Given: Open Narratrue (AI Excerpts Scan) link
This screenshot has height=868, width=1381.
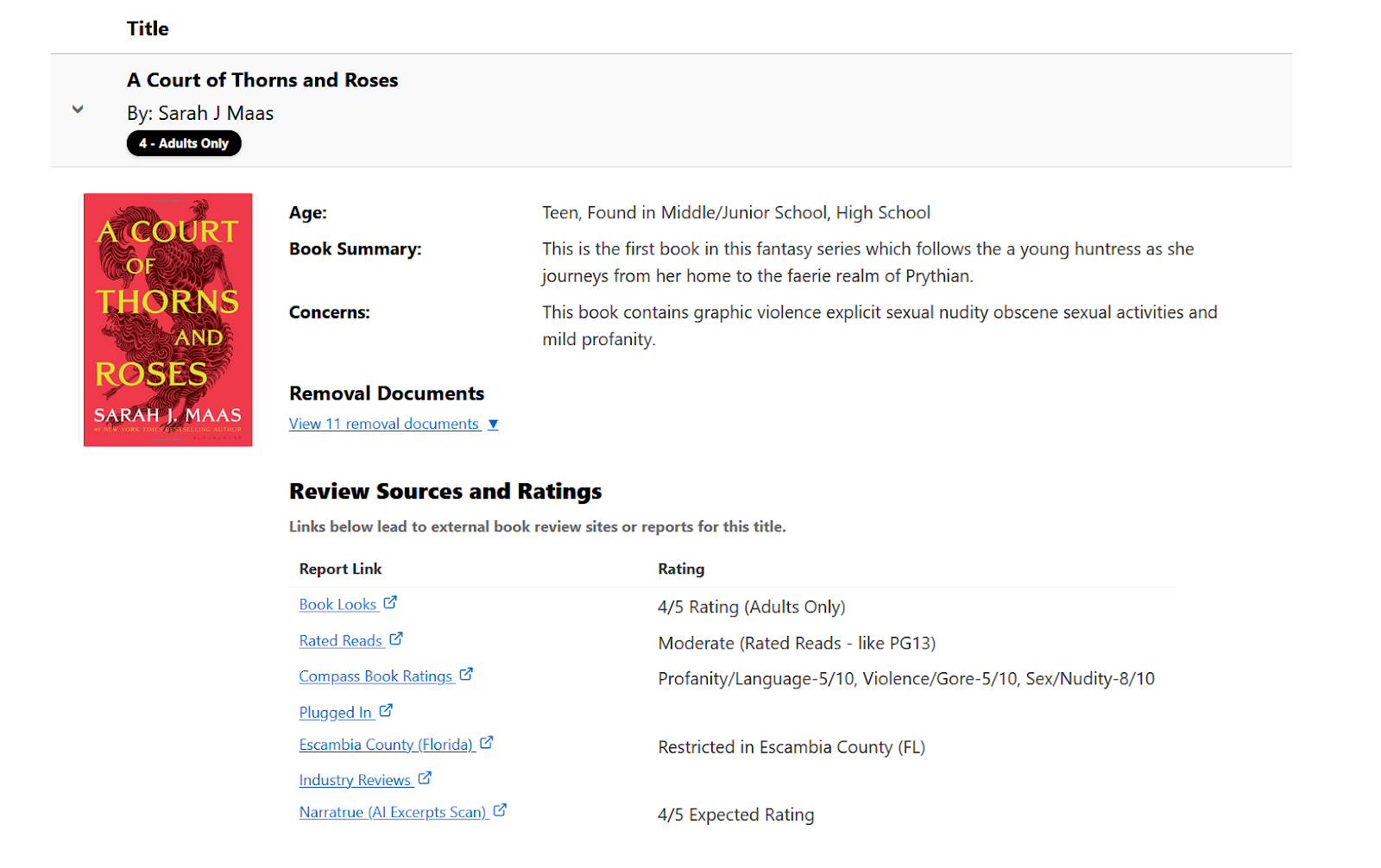Looking at the screenshot, I should 392,812.
